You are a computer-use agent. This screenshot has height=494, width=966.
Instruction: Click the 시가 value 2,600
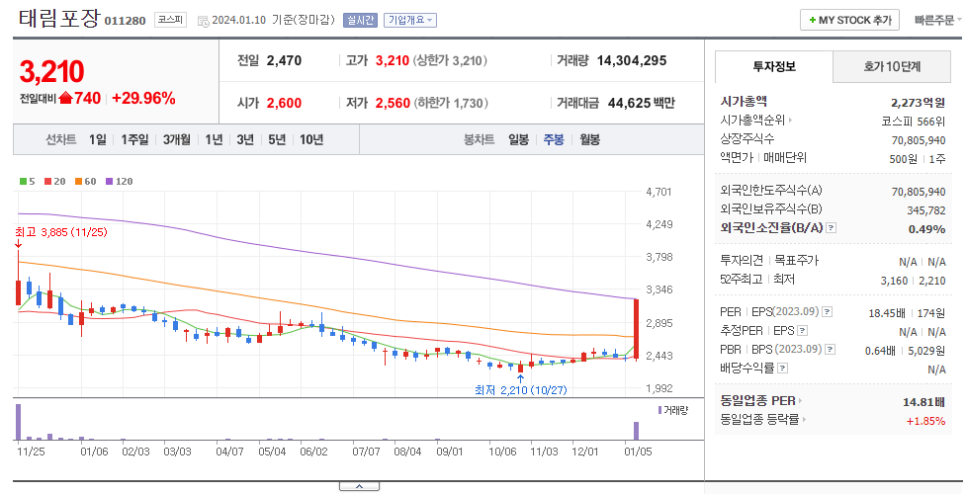click(284, 103)
